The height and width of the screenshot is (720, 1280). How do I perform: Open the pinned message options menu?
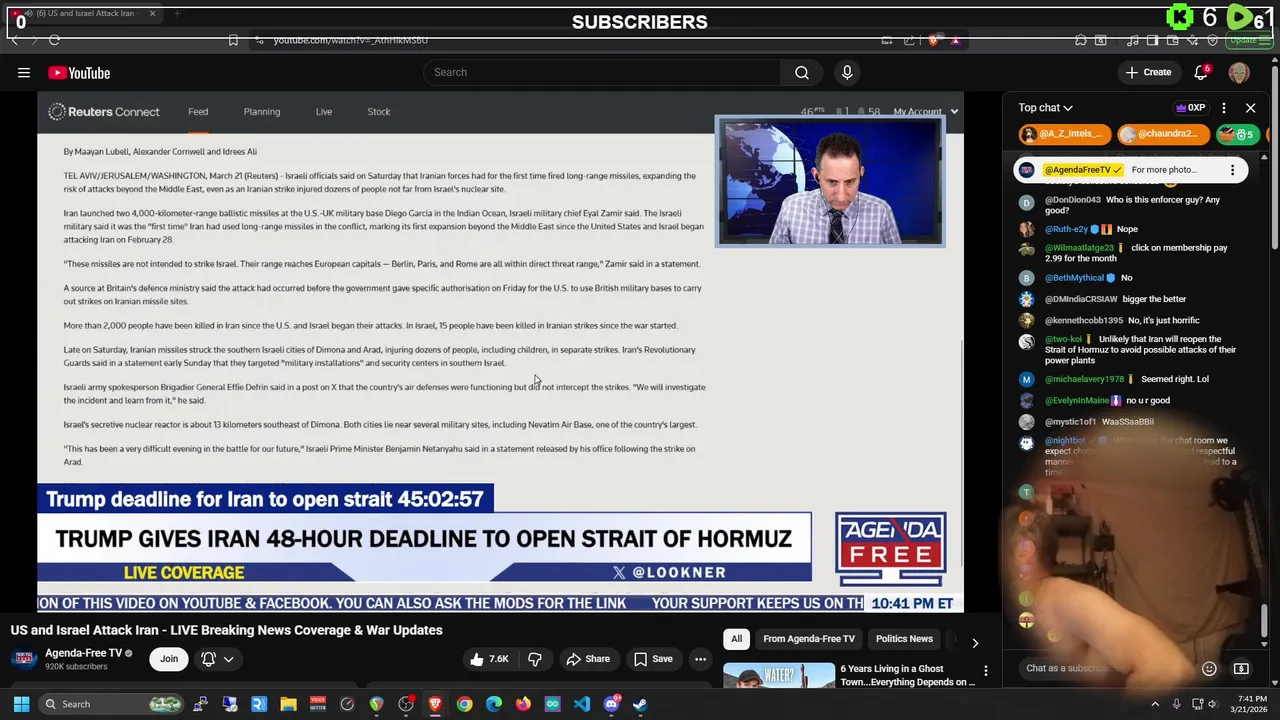(1232, 170)
